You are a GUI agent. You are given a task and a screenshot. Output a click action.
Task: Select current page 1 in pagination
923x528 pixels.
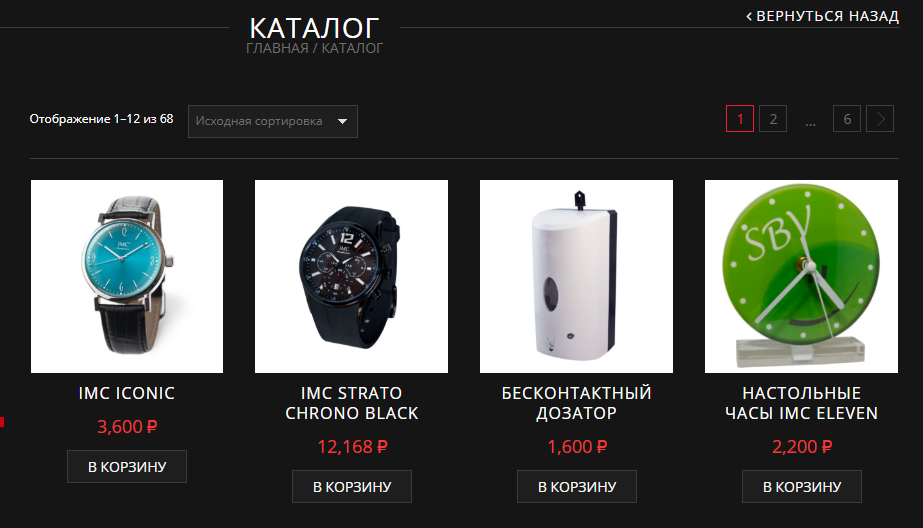tap(740, 119)
